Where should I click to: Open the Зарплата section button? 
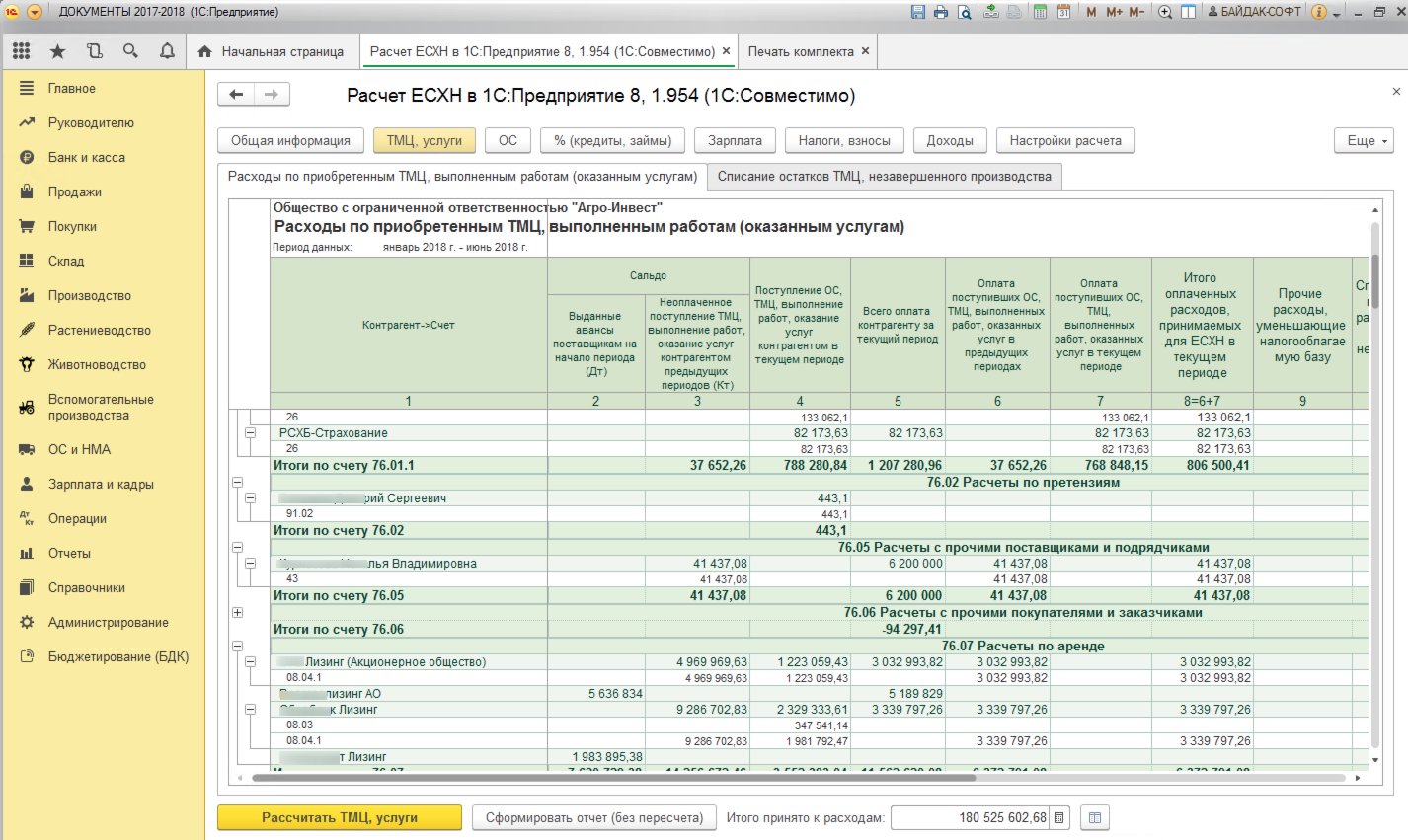pyautogui.click(x=735, y=140)
